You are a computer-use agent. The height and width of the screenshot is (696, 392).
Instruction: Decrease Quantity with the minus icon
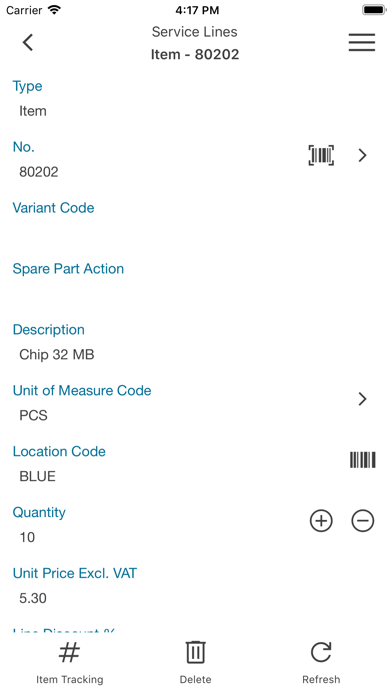363,521
